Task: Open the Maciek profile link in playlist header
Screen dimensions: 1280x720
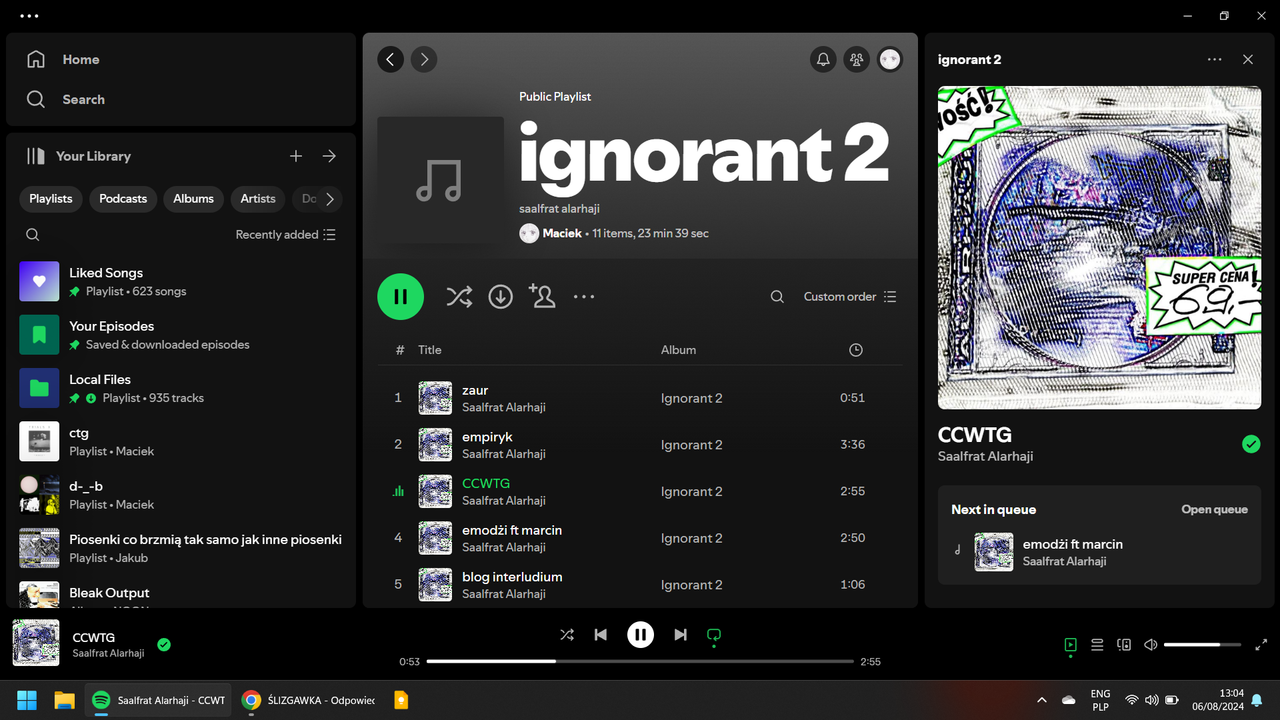Action: 562,233
